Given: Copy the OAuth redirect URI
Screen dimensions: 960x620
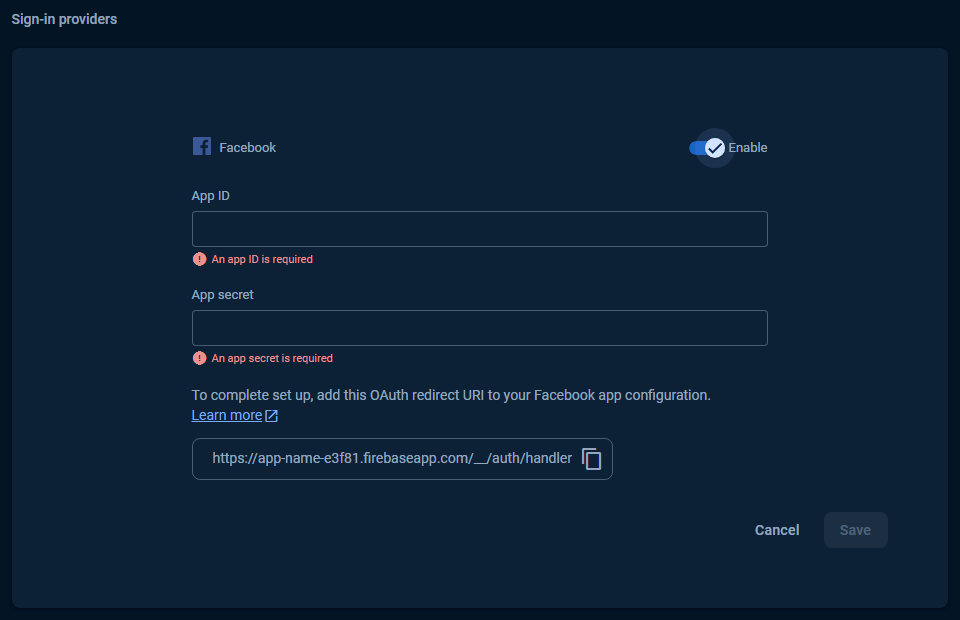Looking at the screenshot, I should 591,459.
